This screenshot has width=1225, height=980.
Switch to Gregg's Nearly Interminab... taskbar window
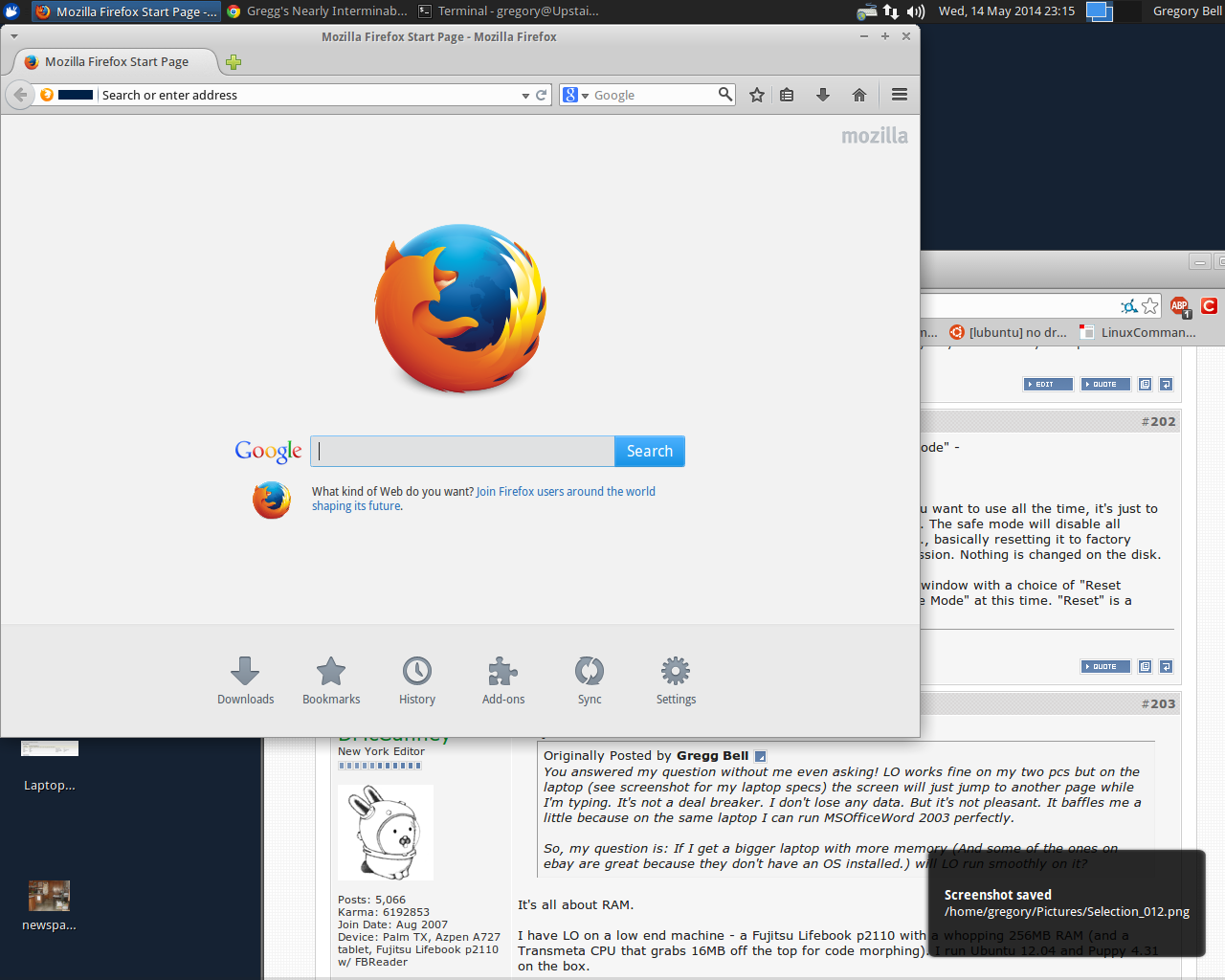[317, 11]
